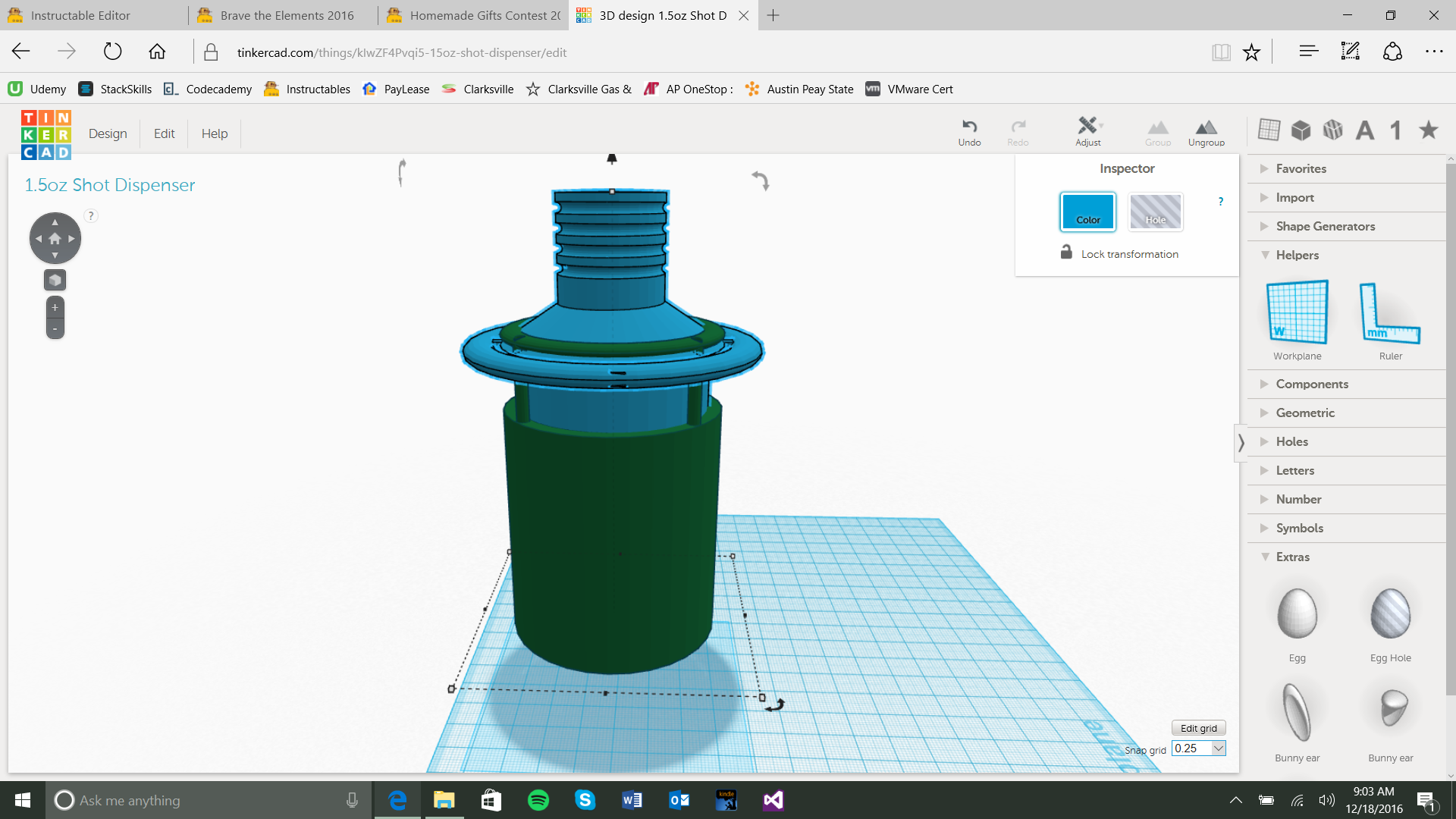This screenshot has width=1456, height=819.
Task: Click the favorites star icon in shape toolbar
Action: [x=1429, y=130]
